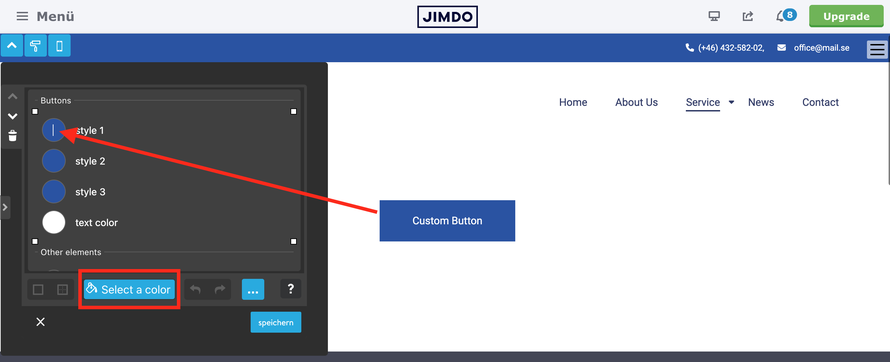Click the 'style 3' label
The image size is (890, 362).
pyautogui.click(x=90, y=192)
